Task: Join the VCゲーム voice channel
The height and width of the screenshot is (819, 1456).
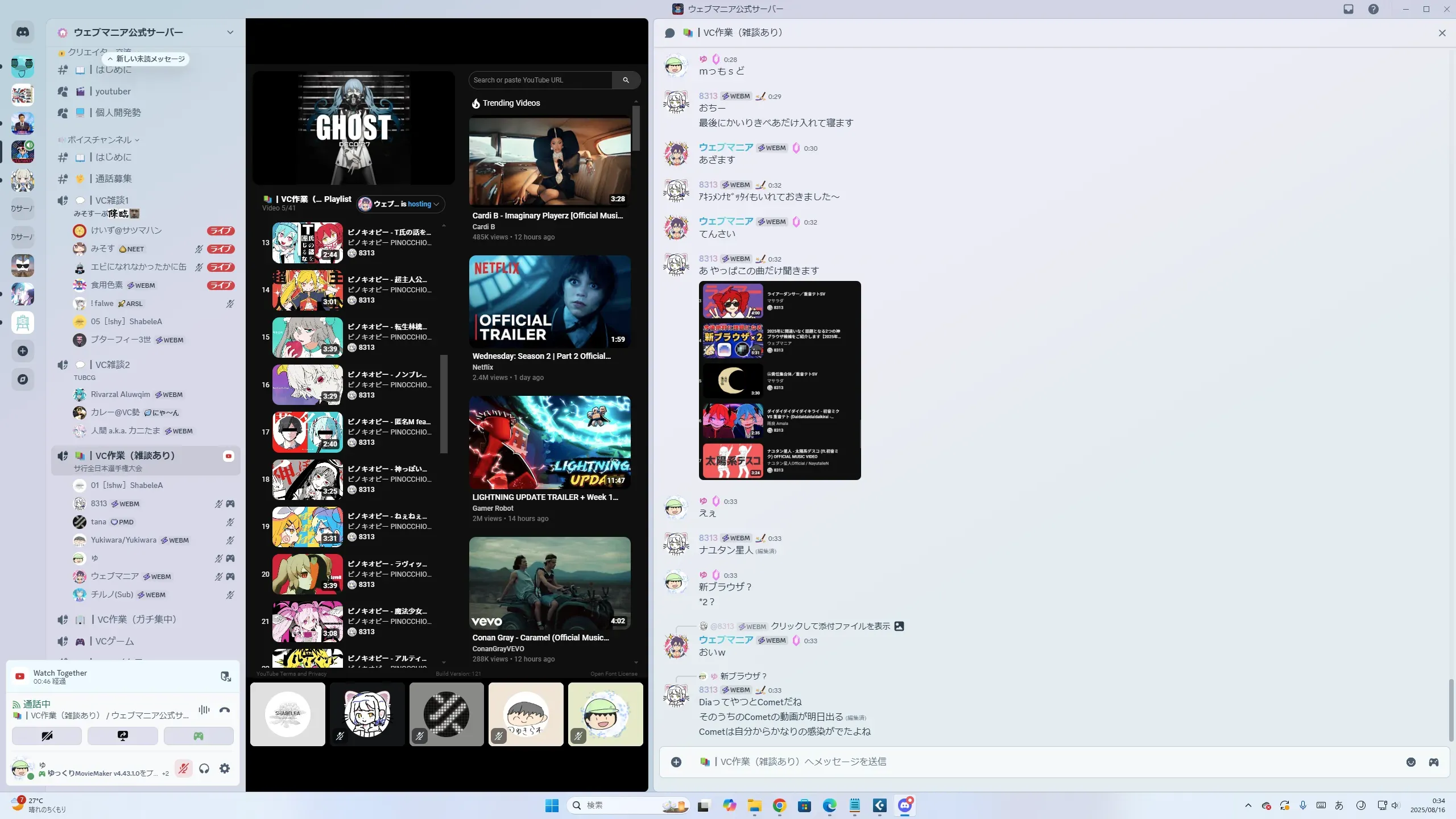Action: (x=114, y=642)
